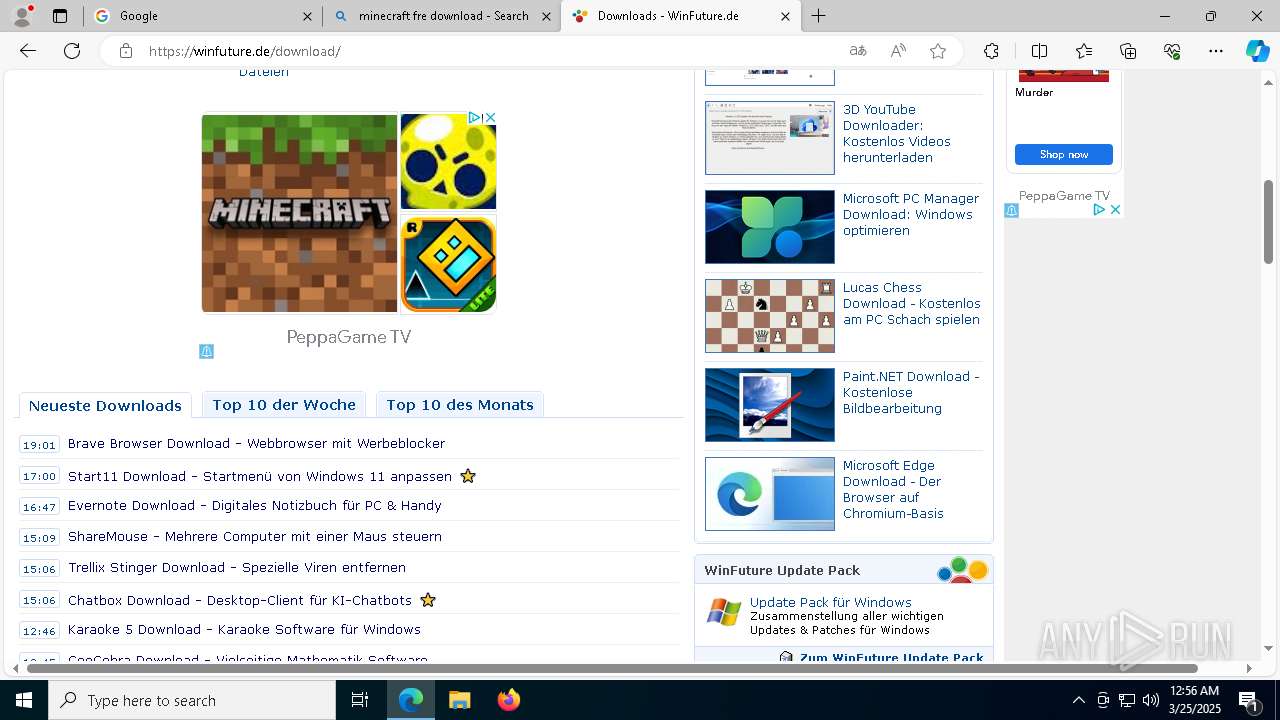Click the translate page icon
This screenshot has width=1280, height=720.
[858, 51]
